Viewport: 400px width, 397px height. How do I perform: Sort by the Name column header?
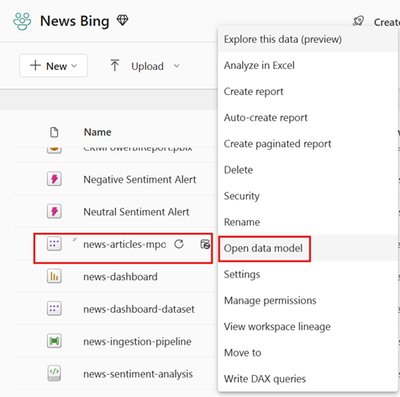click(x=98, y=132)
